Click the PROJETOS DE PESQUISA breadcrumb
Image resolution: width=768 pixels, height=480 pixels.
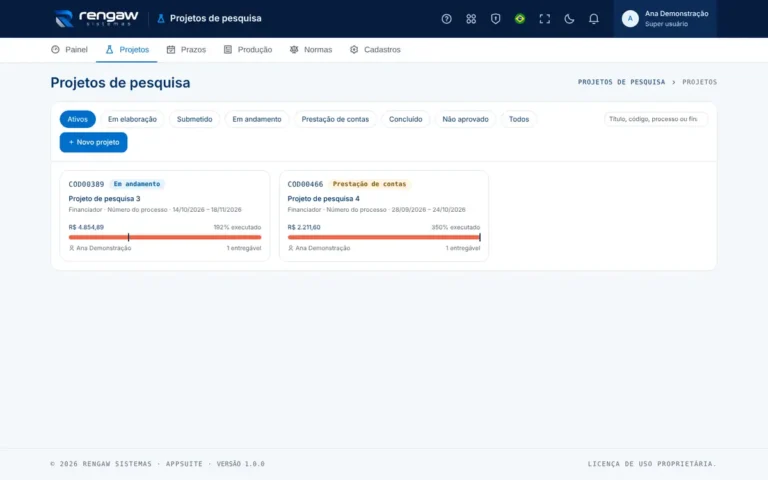[622, 82]
